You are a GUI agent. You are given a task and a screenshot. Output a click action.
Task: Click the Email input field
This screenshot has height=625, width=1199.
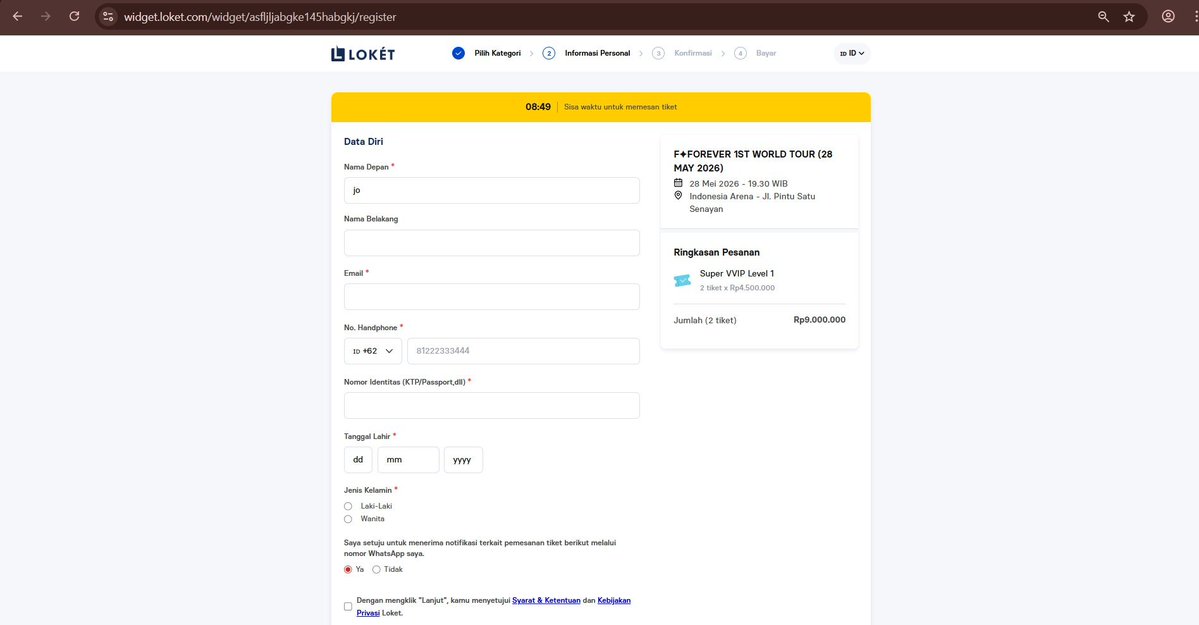pos(492,297)
